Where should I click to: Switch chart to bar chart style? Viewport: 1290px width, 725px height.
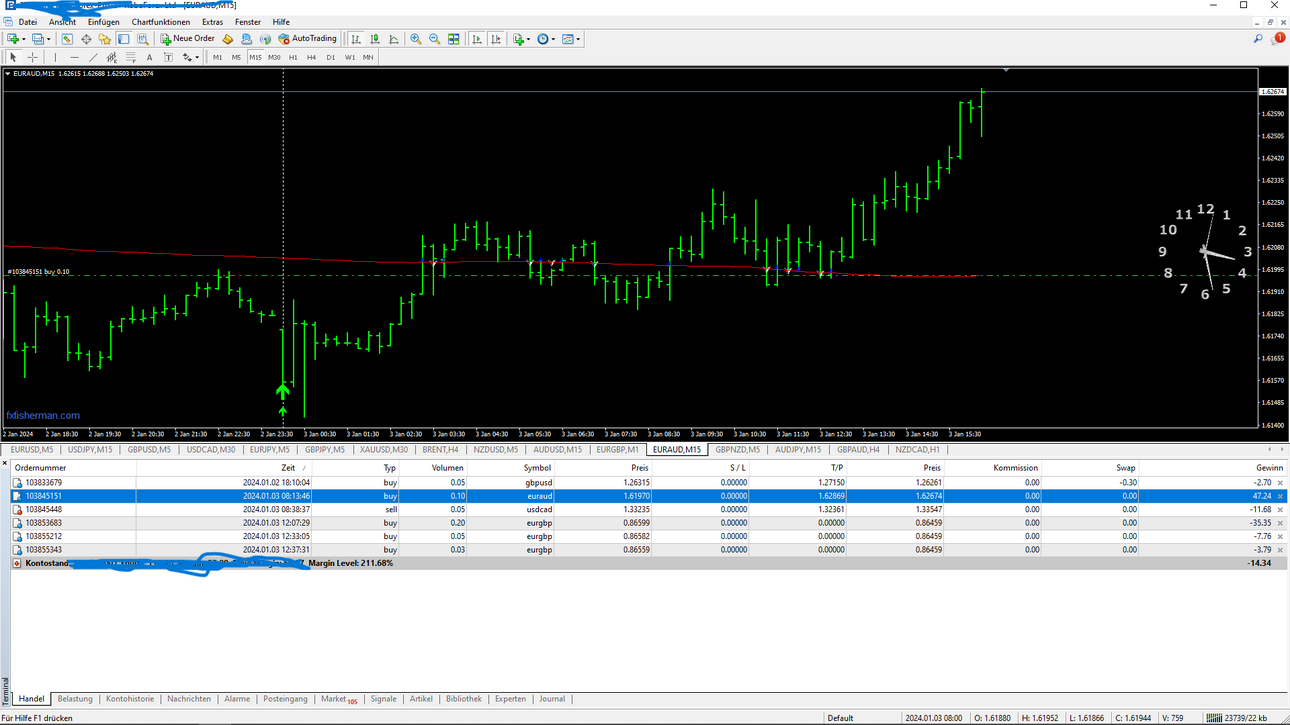(356, 39)
